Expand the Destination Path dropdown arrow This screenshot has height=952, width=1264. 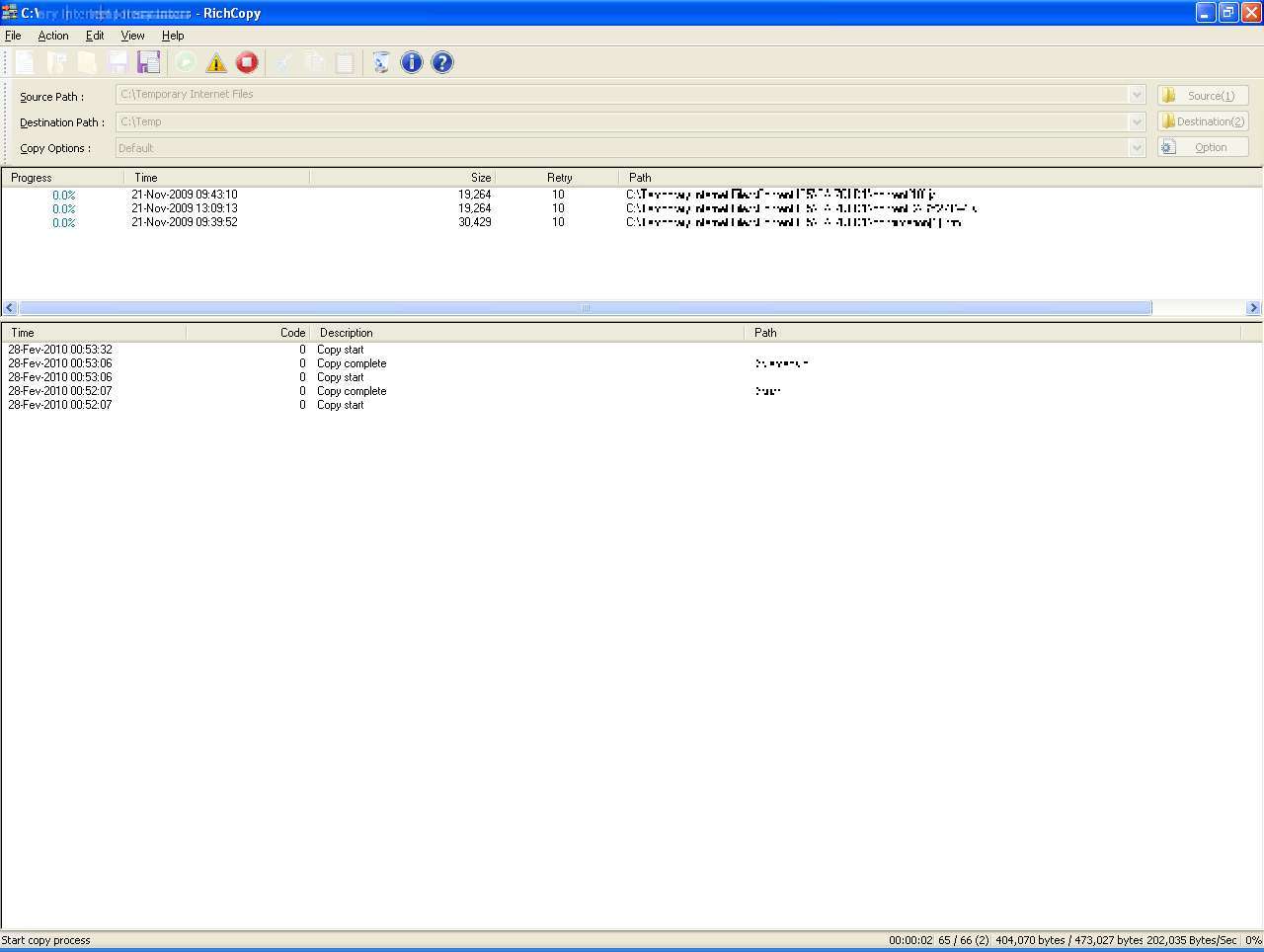tap(1136, 121)
